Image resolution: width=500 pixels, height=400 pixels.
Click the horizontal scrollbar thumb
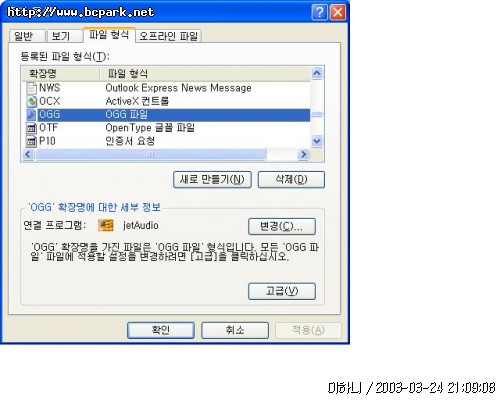151,155
